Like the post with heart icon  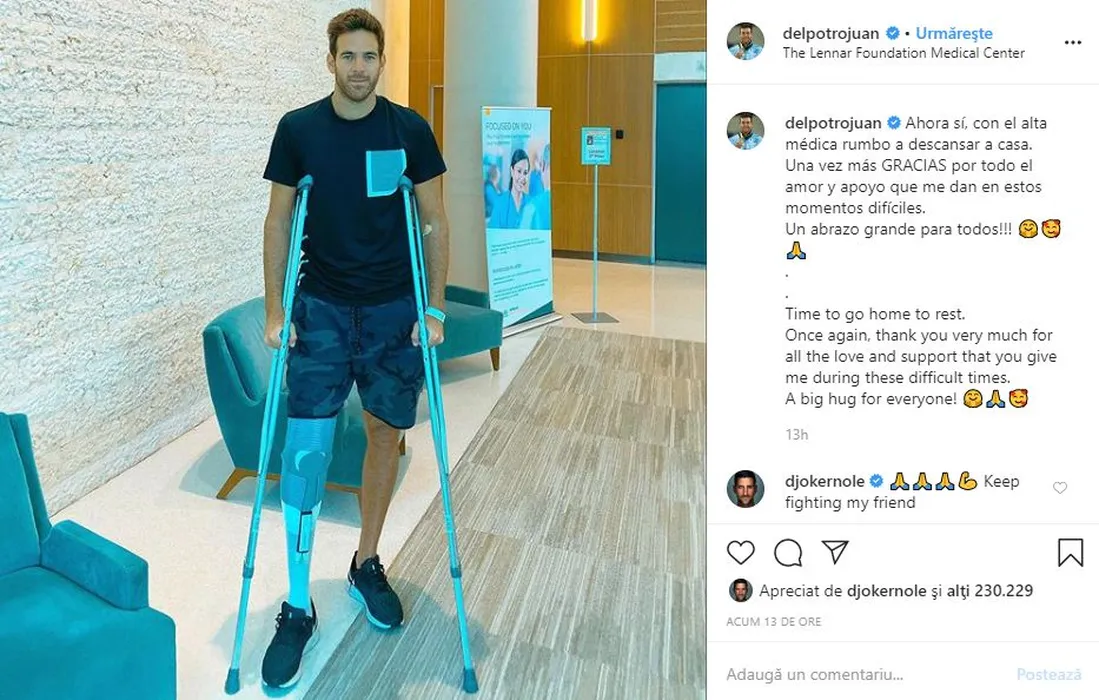pos(740,553)
